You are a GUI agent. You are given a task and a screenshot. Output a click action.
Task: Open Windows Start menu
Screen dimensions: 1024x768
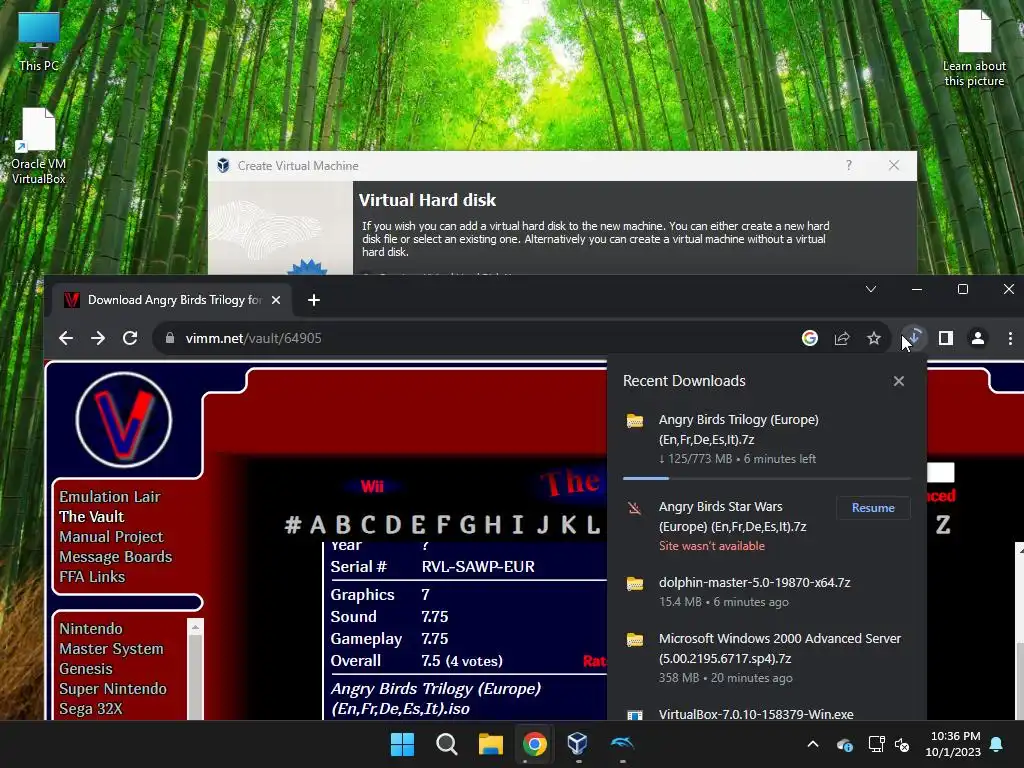(x=402, y=744)
